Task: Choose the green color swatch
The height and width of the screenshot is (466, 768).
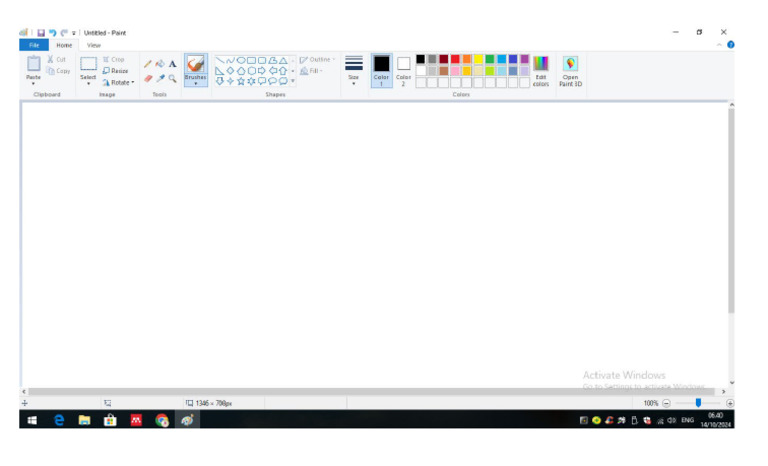Action: coord(490,59)
